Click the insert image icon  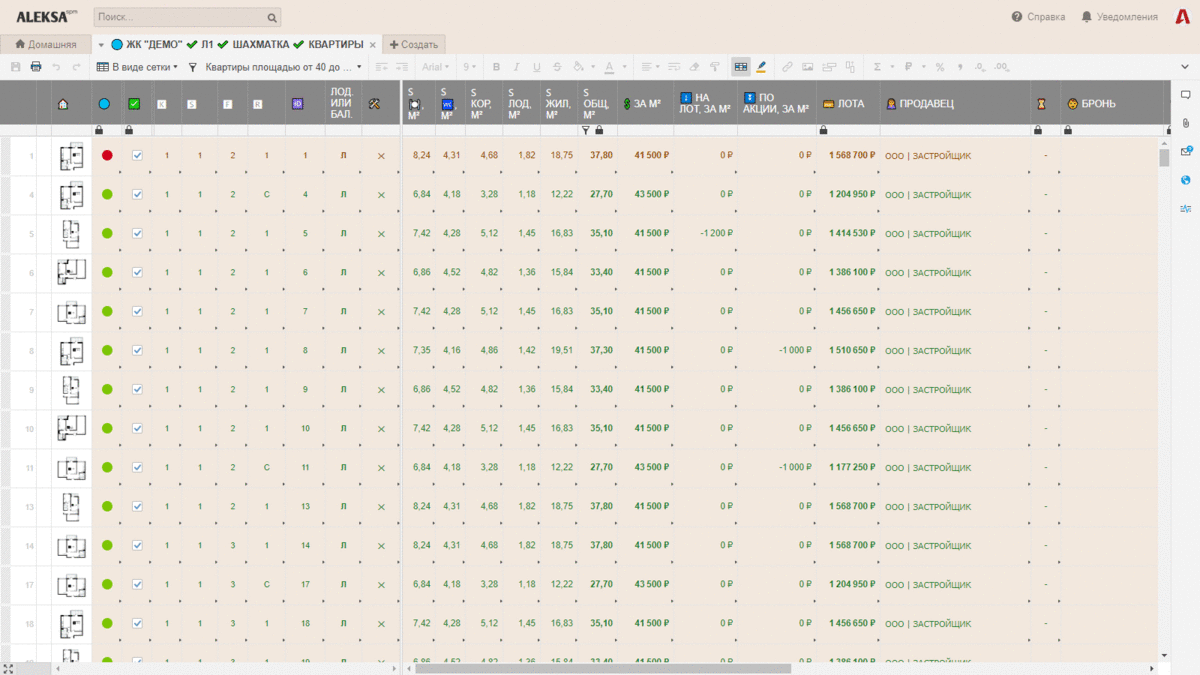[x=807, y=67]
